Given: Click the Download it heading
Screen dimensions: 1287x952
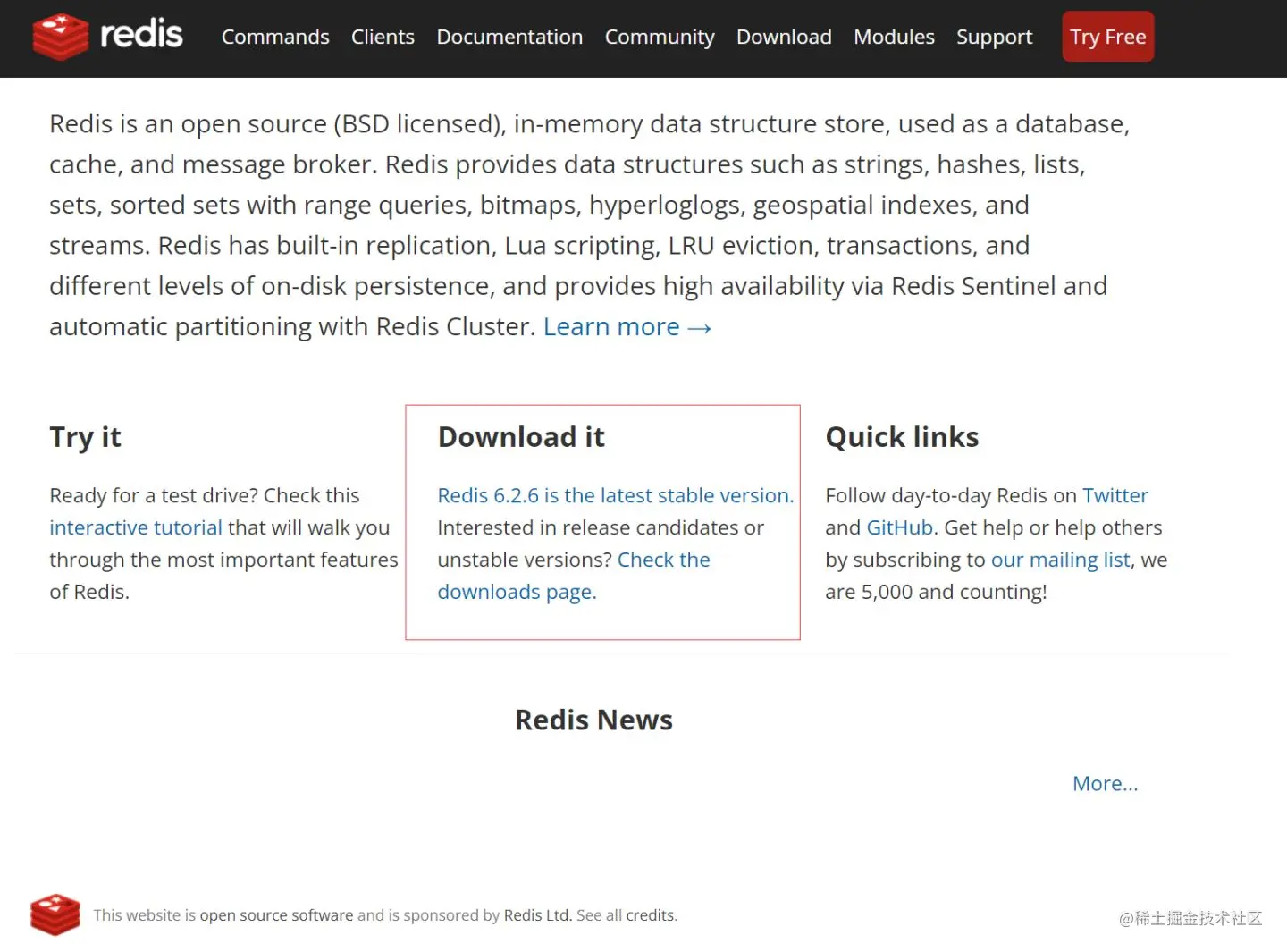Looking at the screenshot, I should pos(521,437).
